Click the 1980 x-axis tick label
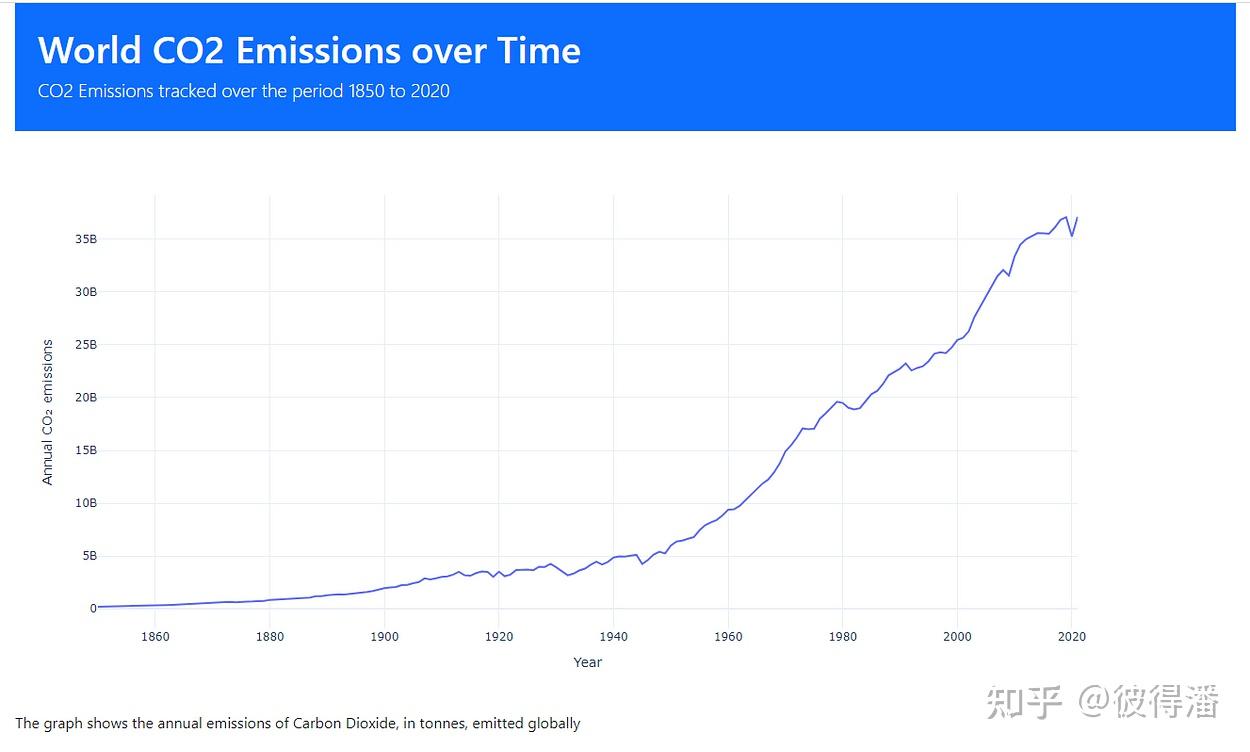 (843, 636)
